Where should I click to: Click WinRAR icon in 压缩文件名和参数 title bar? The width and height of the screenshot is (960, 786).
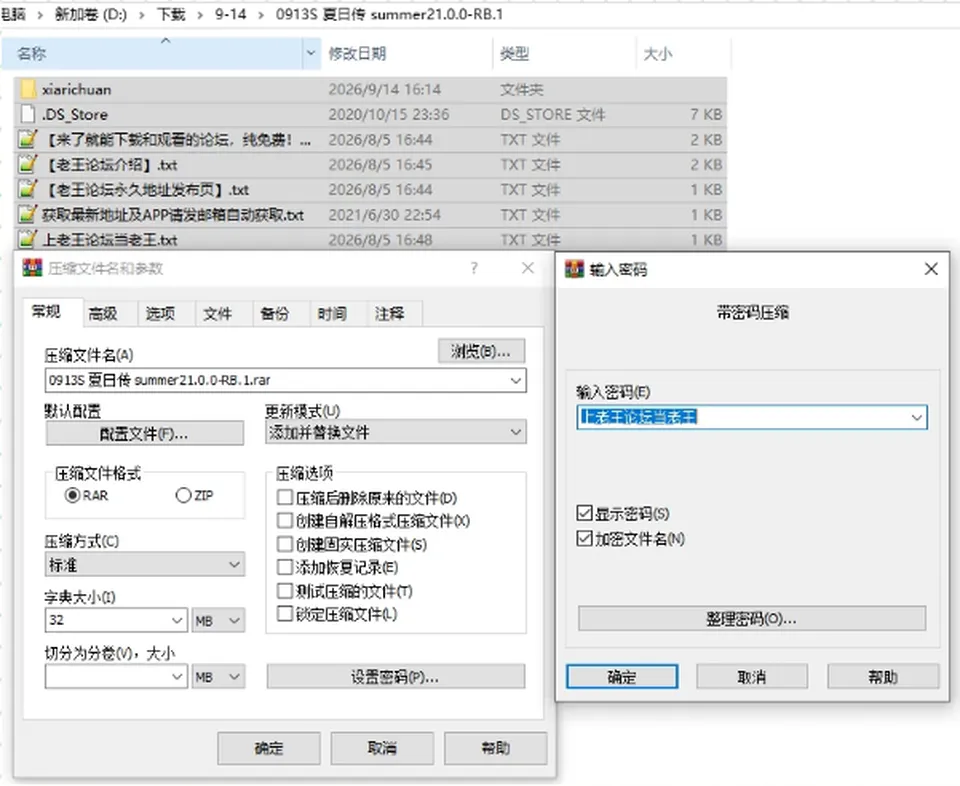pyautogui.click(x=32, y=268)
